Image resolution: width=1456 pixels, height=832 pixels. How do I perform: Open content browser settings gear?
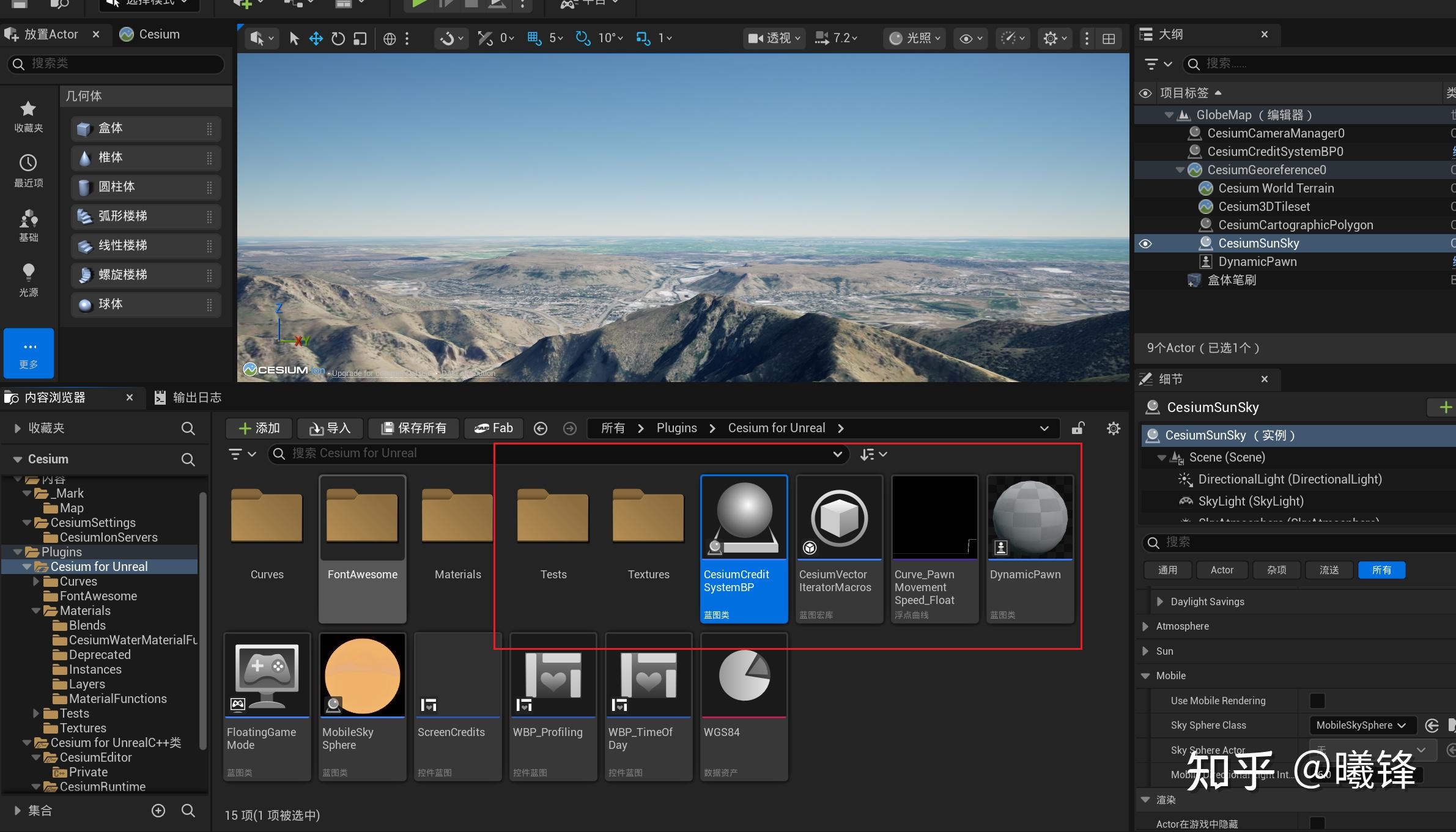(x=1113, y=429)
